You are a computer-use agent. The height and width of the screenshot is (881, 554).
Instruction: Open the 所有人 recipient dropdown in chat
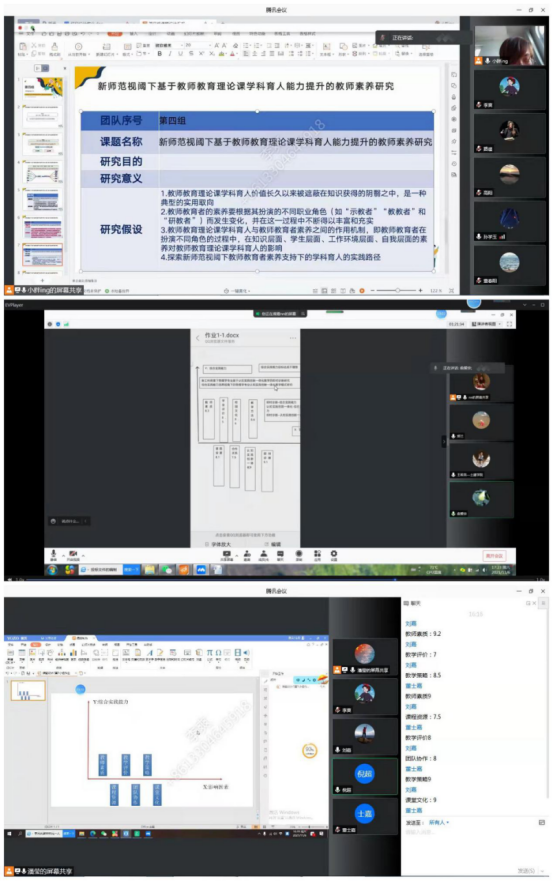pos(439,822)
